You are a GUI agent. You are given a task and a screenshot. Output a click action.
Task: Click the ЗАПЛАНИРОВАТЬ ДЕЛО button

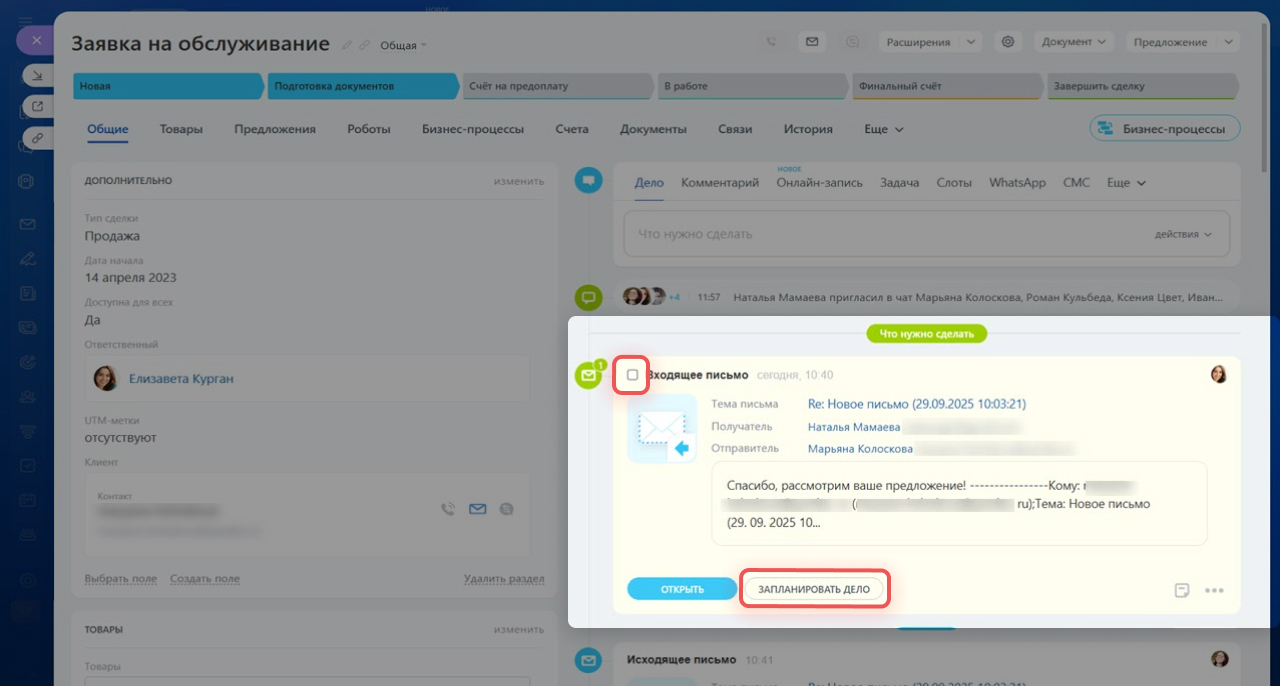pos(814,590)
